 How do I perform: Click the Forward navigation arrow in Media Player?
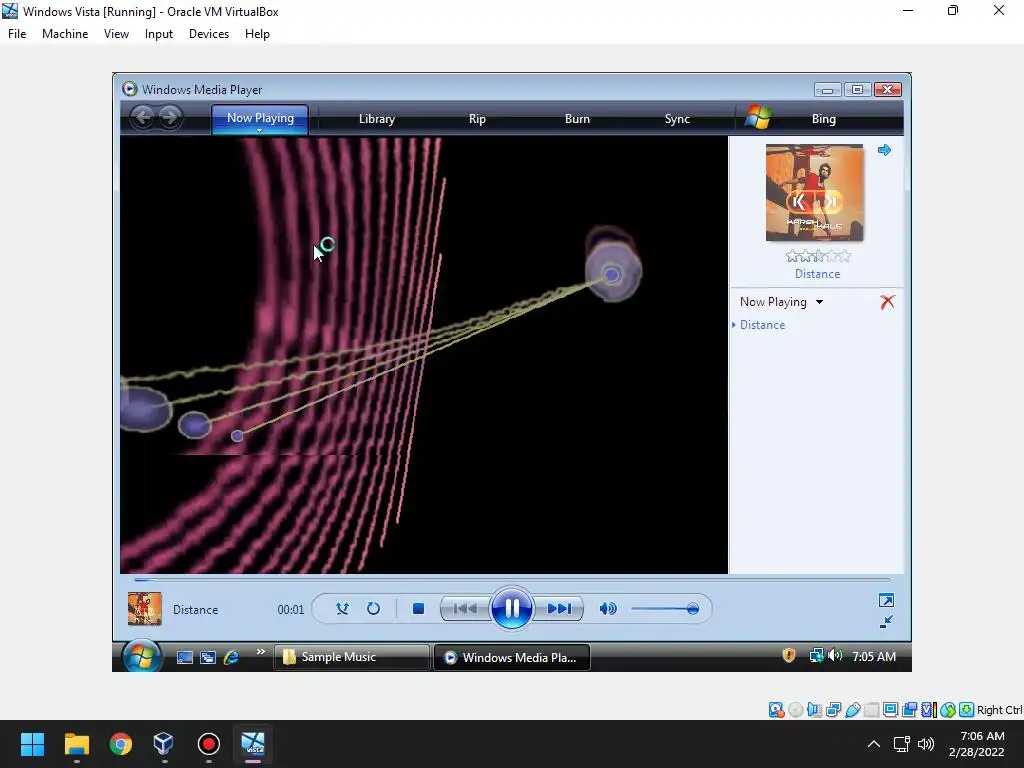[x=170, y=118]
